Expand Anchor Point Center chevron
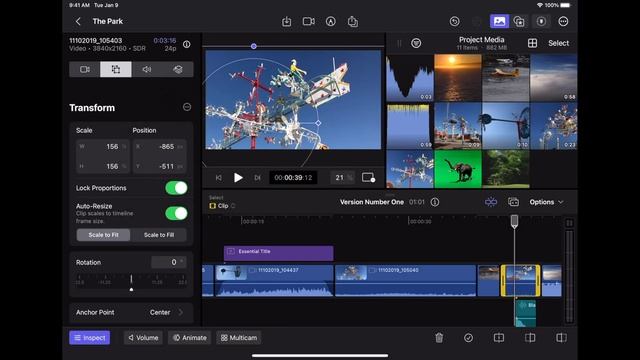Viewport: 640px width, 360px height. point(180,312)
